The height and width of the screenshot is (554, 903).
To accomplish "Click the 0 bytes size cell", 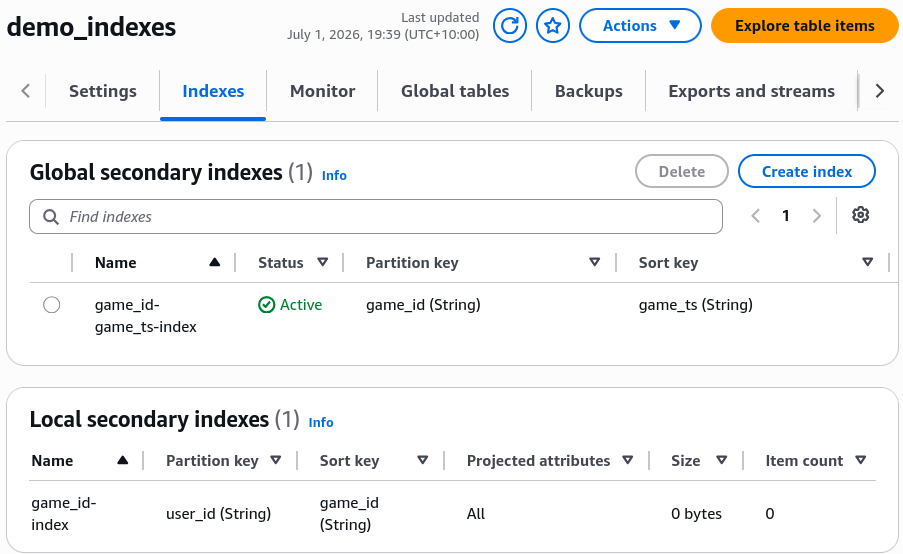I will pyautogui.click(x=696, y=514).
